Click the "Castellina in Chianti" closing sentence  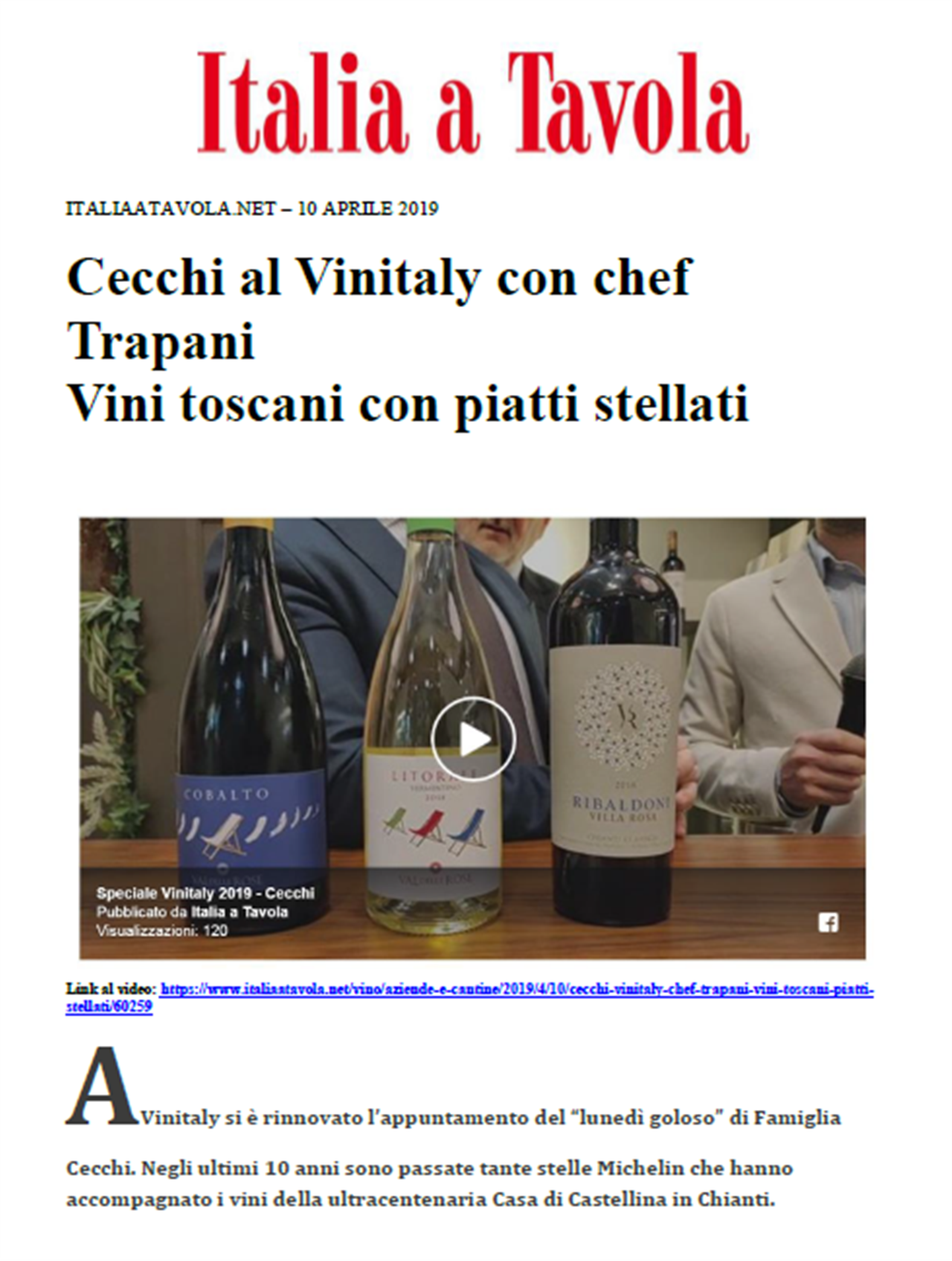[x=420, y=1199]
